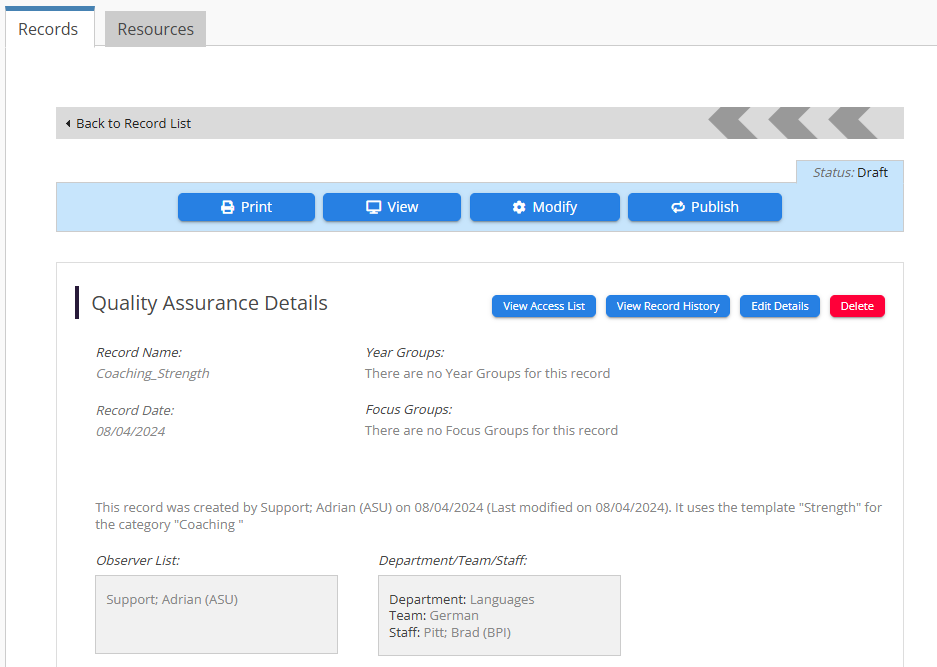This screenshot has width=937, height=667.
Task: Click the leftmost chevron in grey bar
Action: [x=733, y=123]
